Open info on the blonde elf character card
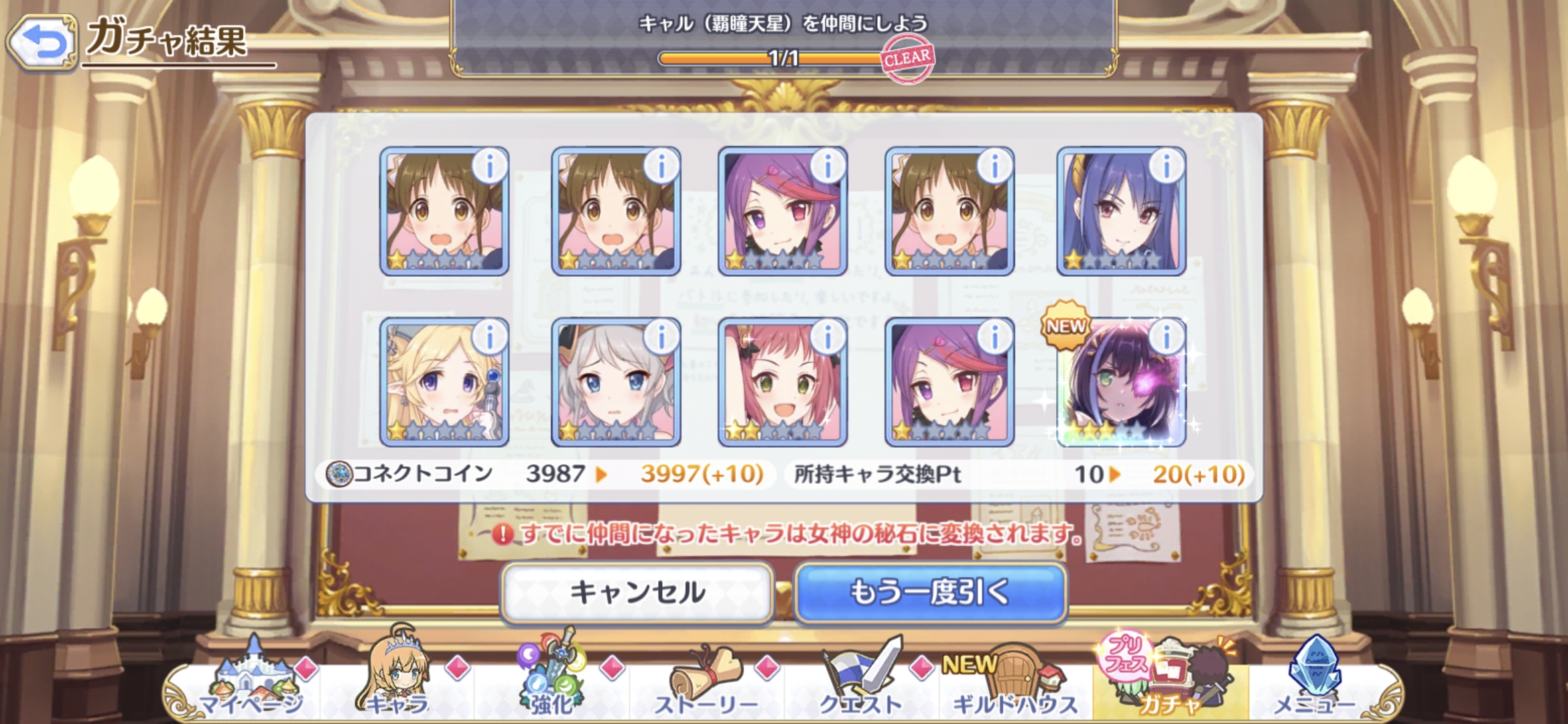 click(x=490, y=337)
